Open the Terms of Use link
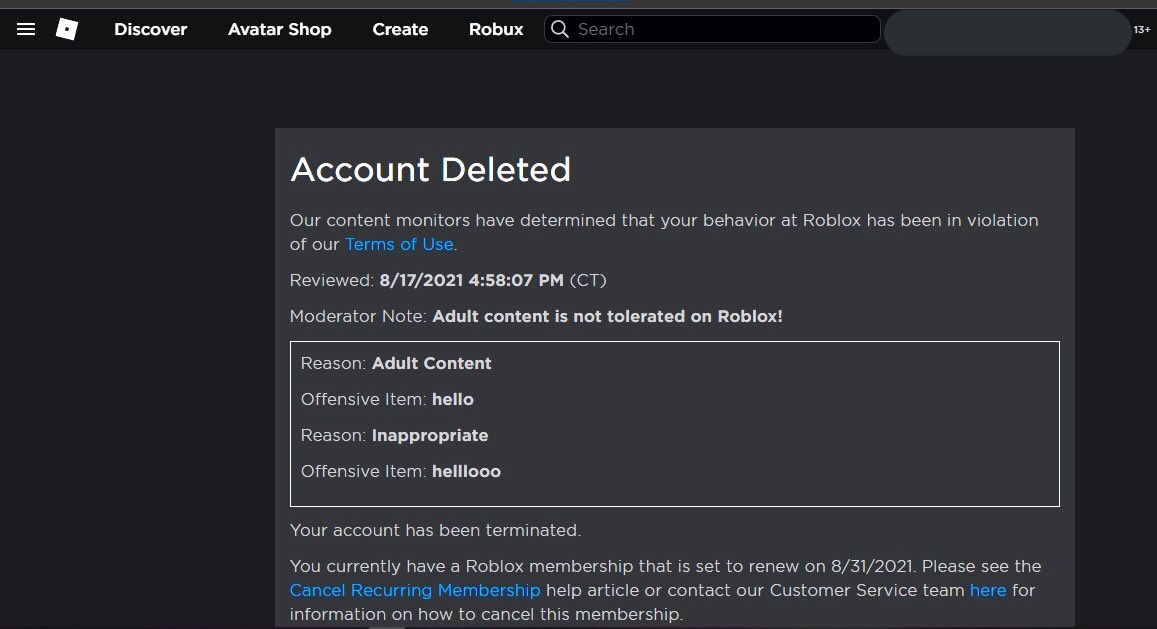This screenshot has height=629, width=1157. point(399,244)
